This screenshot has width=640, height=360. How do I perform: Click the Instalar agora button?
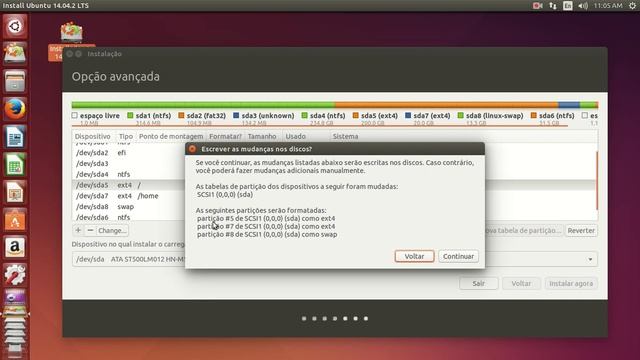(x=571, y=283)
